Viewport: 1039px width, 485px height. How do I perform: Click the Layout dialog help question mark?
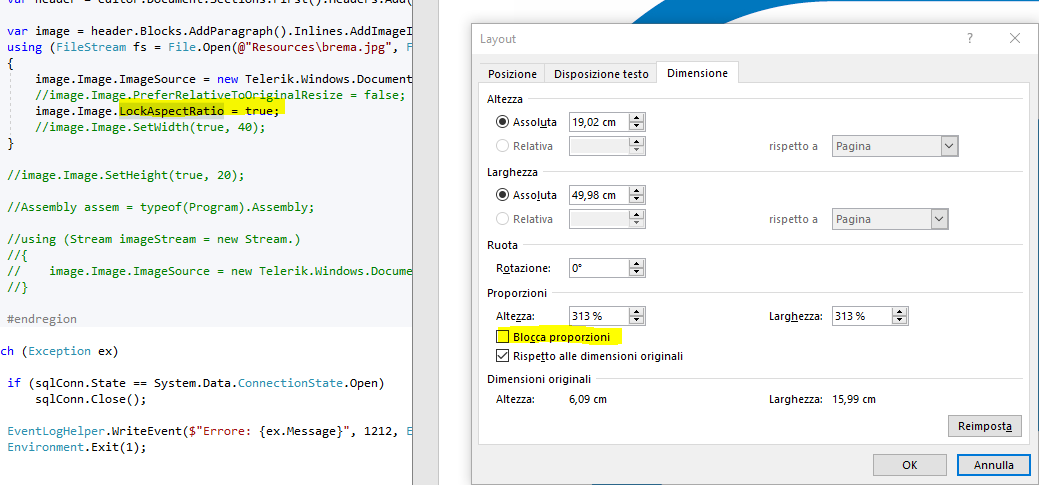tap(969, 38)
